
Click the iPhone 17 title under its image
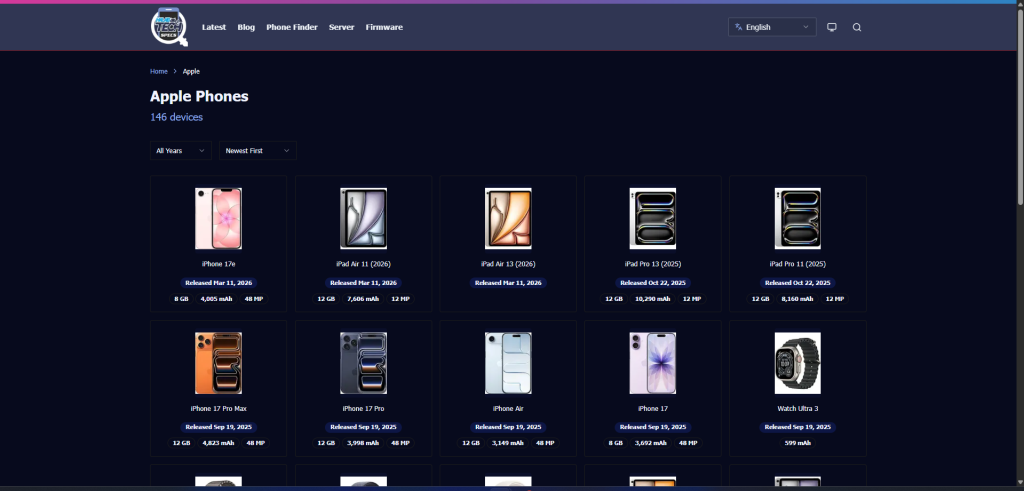[652, 409]
